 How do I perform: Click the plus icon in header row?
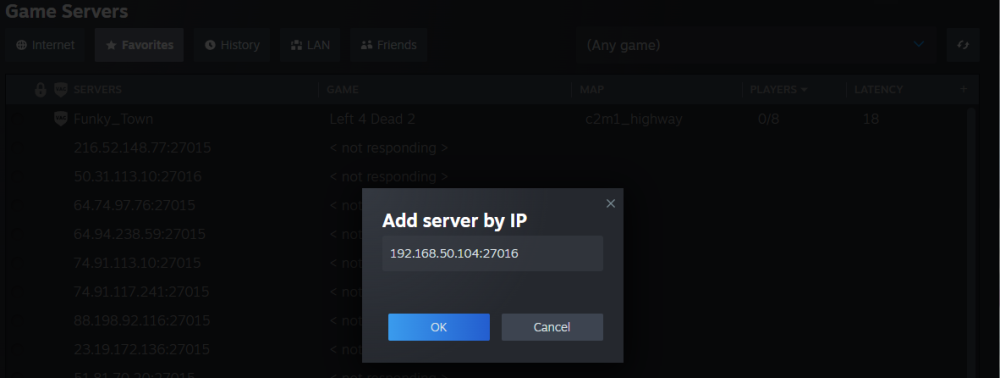(964, 89)
